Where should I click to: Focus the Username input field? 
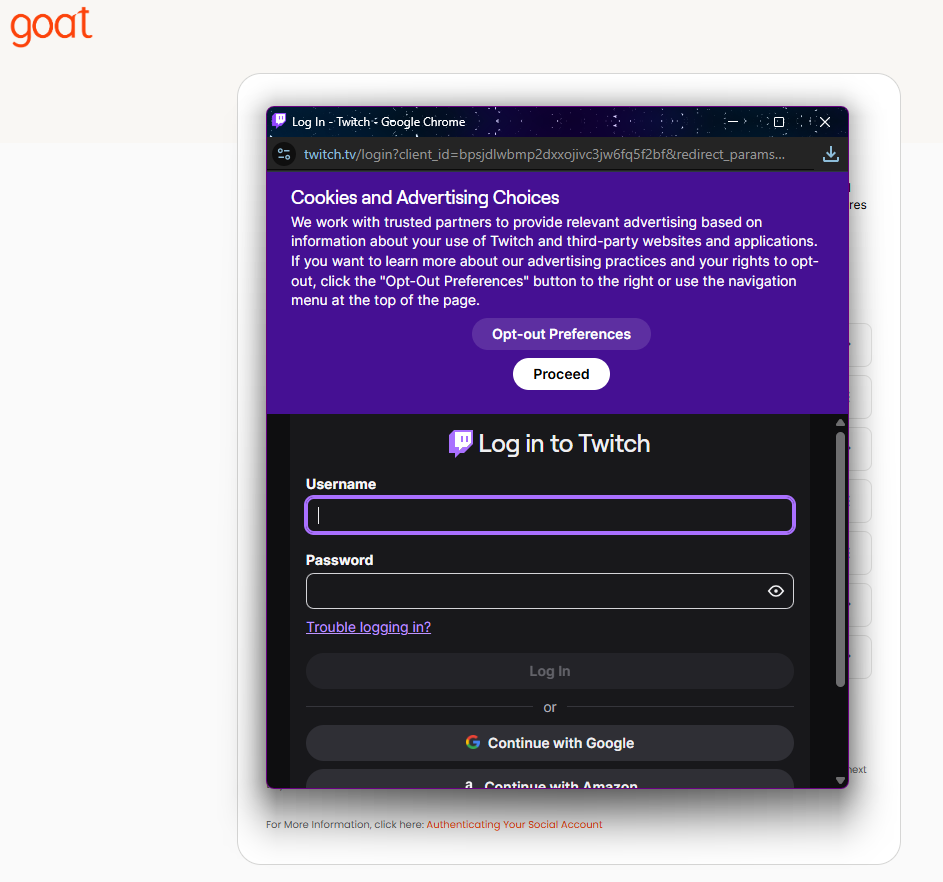(x=550, y=515)
